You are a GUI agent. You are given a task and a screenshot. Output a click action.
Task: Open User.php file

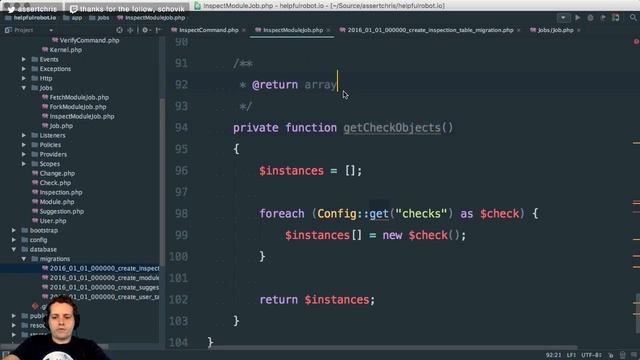click(x=49, y=221)
